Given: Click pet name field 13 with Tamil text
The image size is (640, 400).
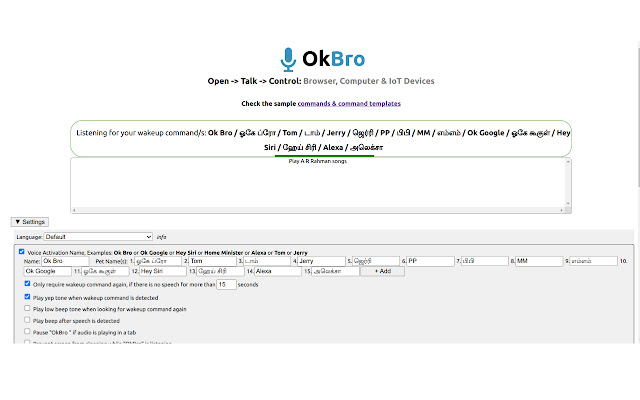Looking at the screenshot, I should pos(220,271).
